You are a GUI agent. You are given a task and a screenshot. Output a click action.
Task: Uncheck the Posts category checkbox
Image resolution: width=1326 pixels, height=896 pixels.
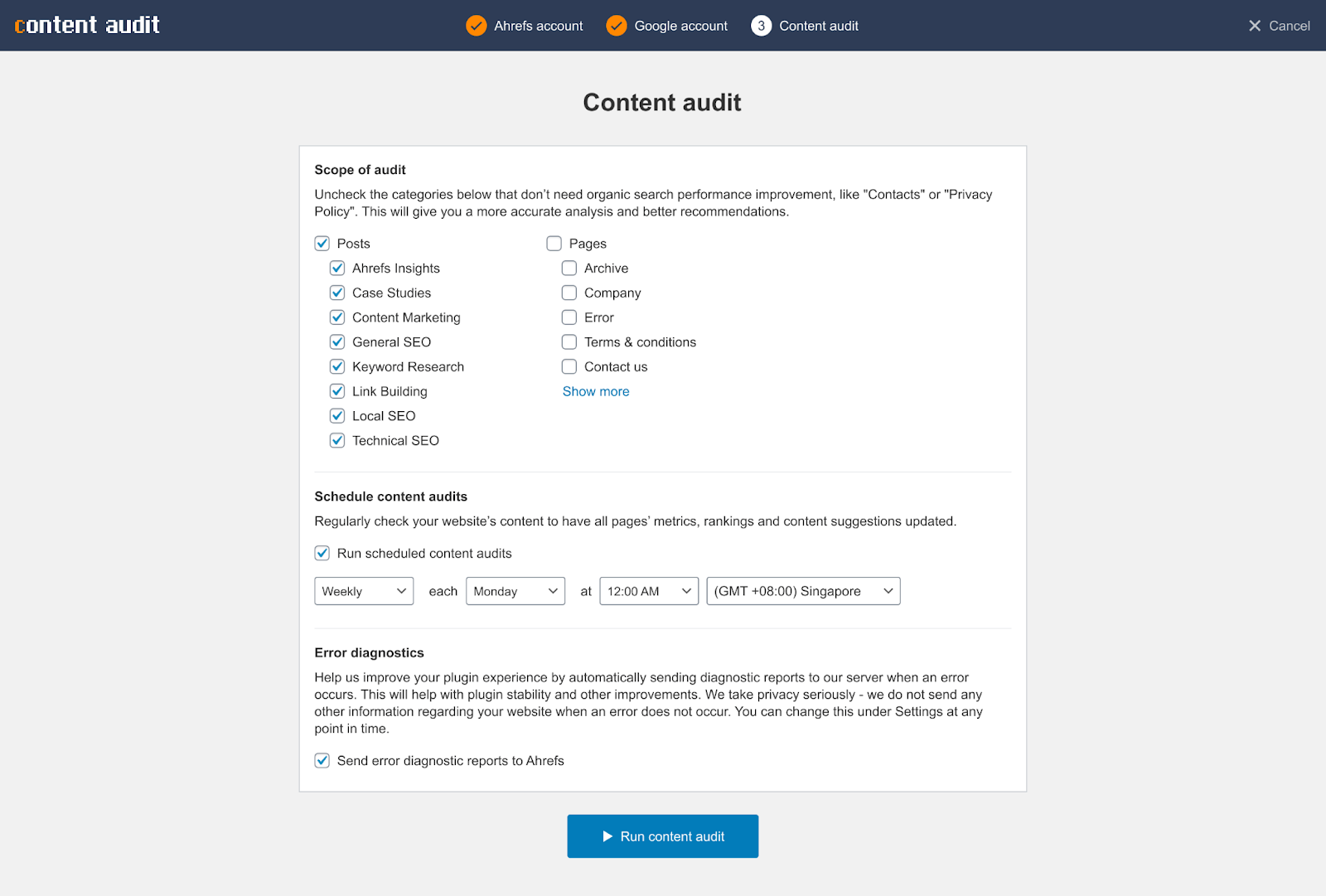(x=322, y=244)
